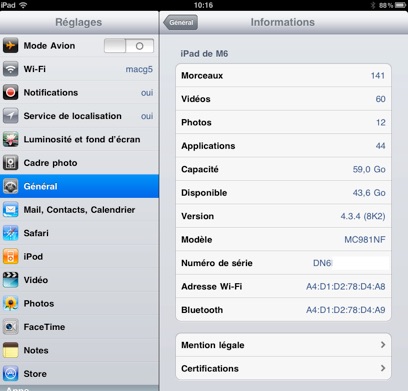Open Store settings label

tap(35, 374)
